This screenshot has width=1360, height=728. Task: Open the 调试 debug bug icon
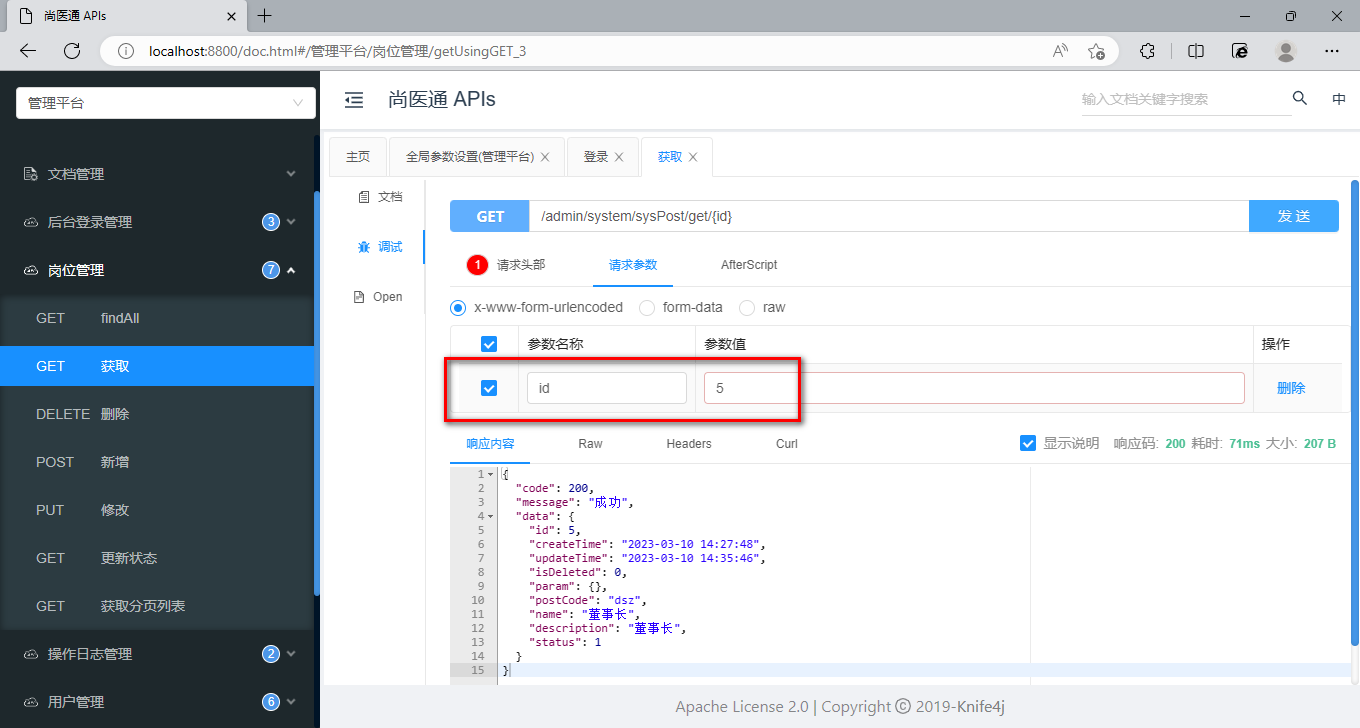(x=364, y=247)
